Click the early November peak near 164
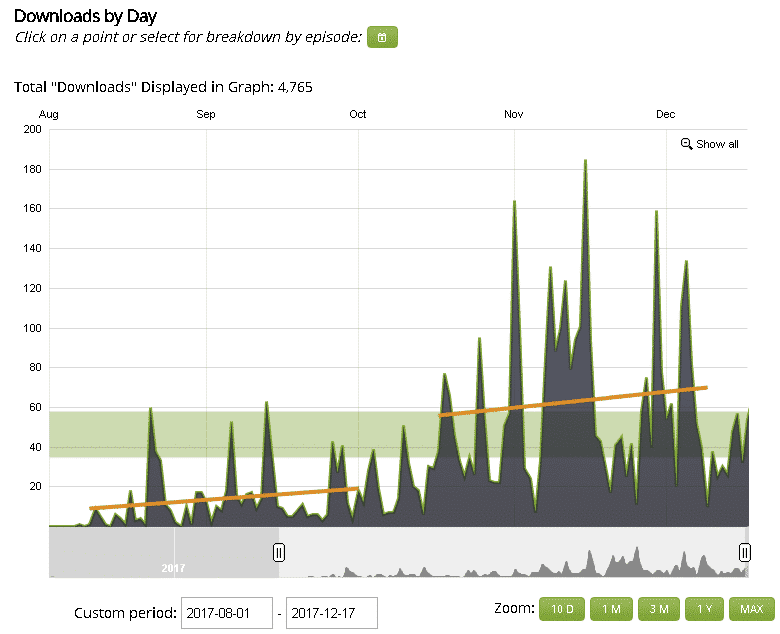This screenshot has width=780, height=634. (514, 201)
